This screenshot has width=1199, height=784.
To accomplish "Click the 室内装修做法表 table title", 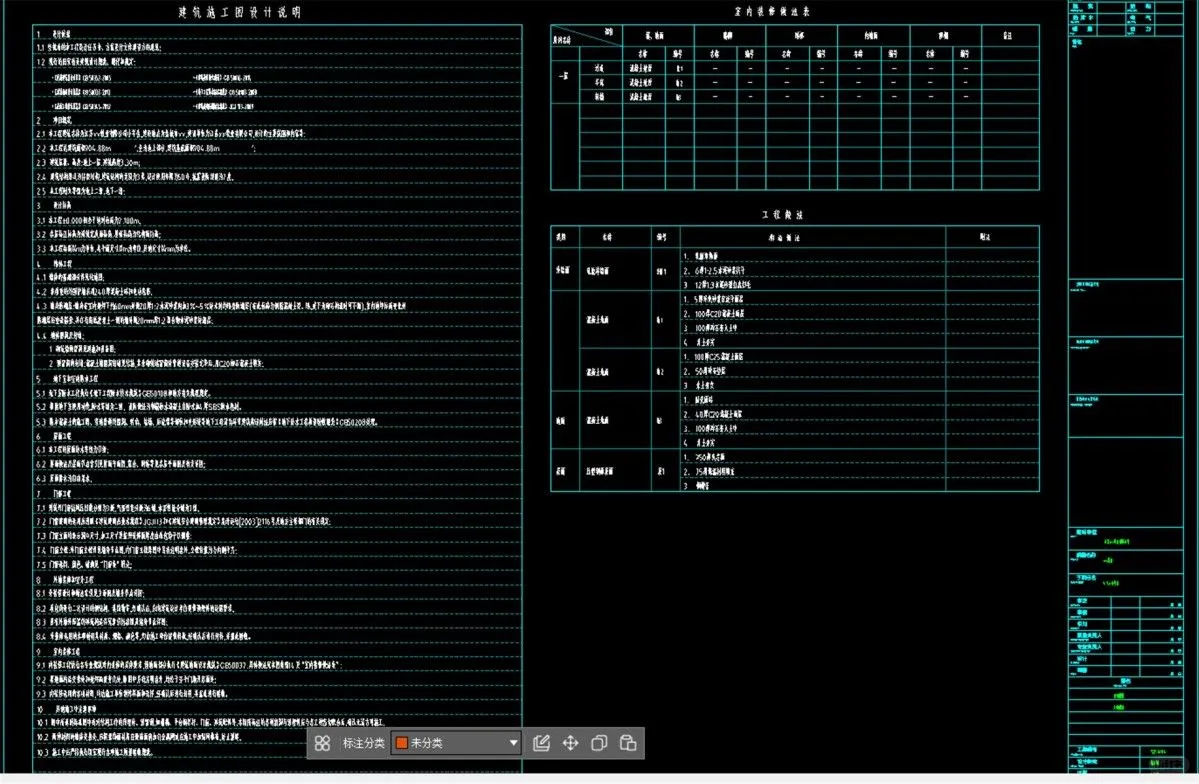I will coord(772,11).
